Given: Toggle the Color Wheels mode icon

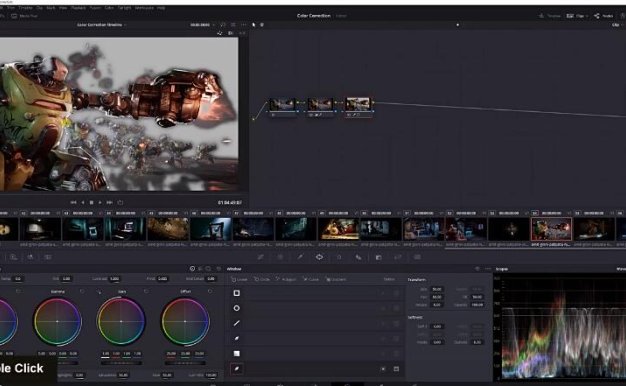Looking at the screenshot, I should (x=192, y=269).
